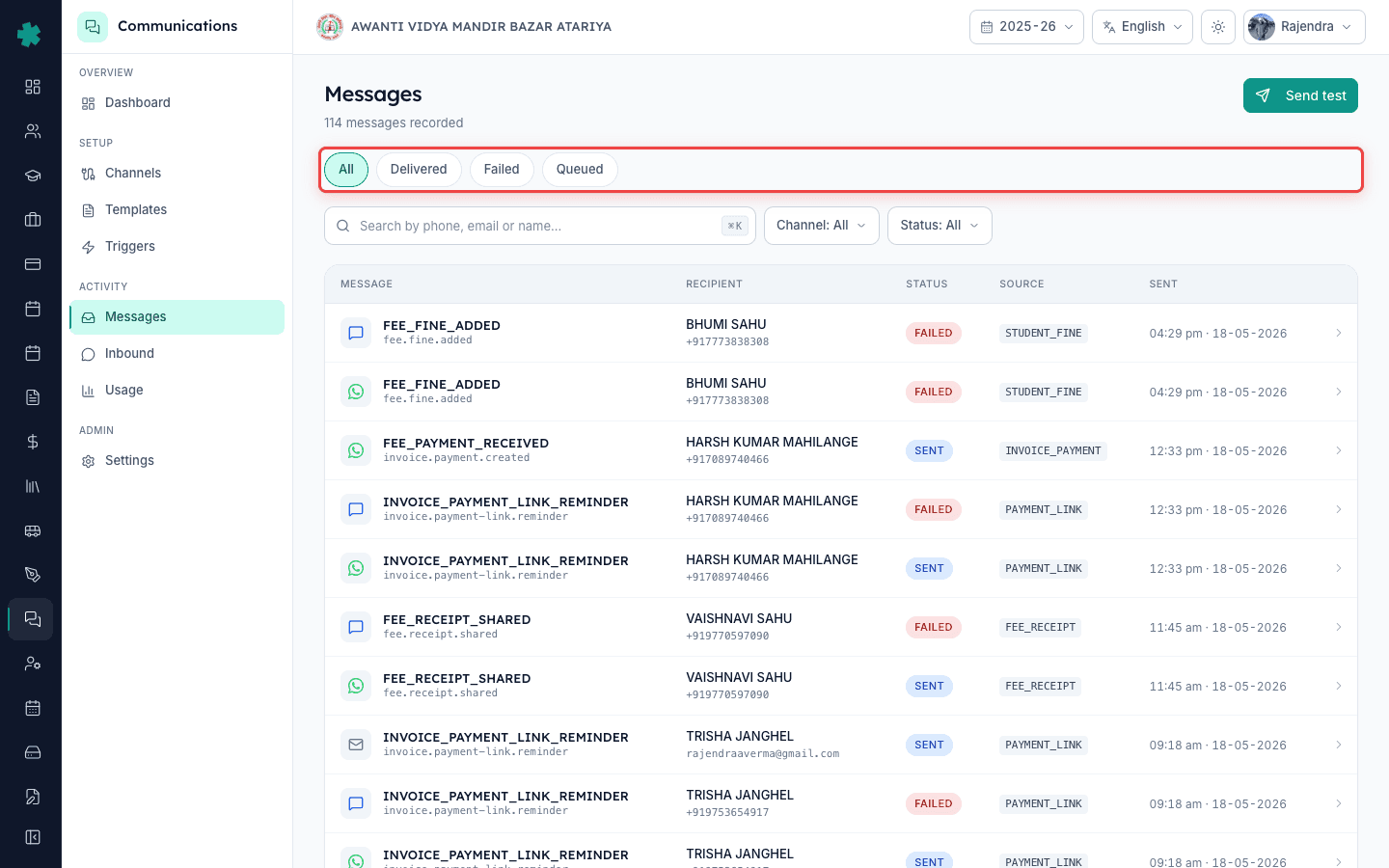Click WhatsApp icon of FEE_PAYMENT_RECEIVED row

tap(356, 450)
